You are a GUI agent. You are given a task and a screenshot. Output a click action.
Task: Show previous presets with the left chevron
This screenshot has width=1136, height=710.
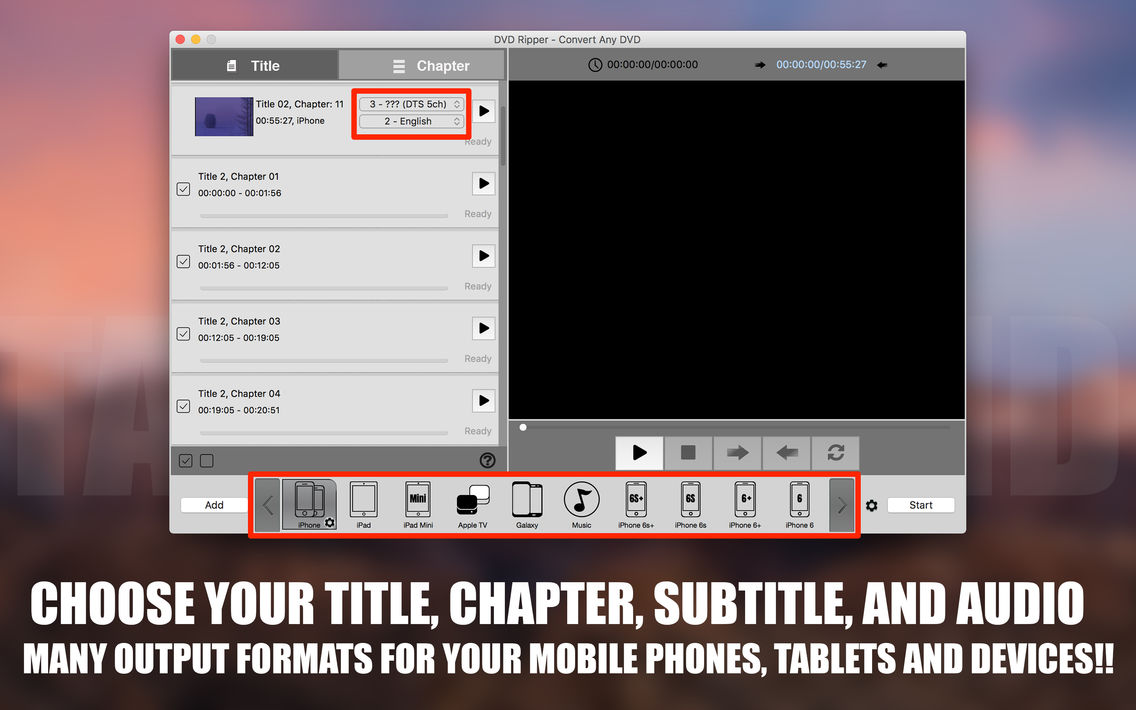(x=267, y=505)
